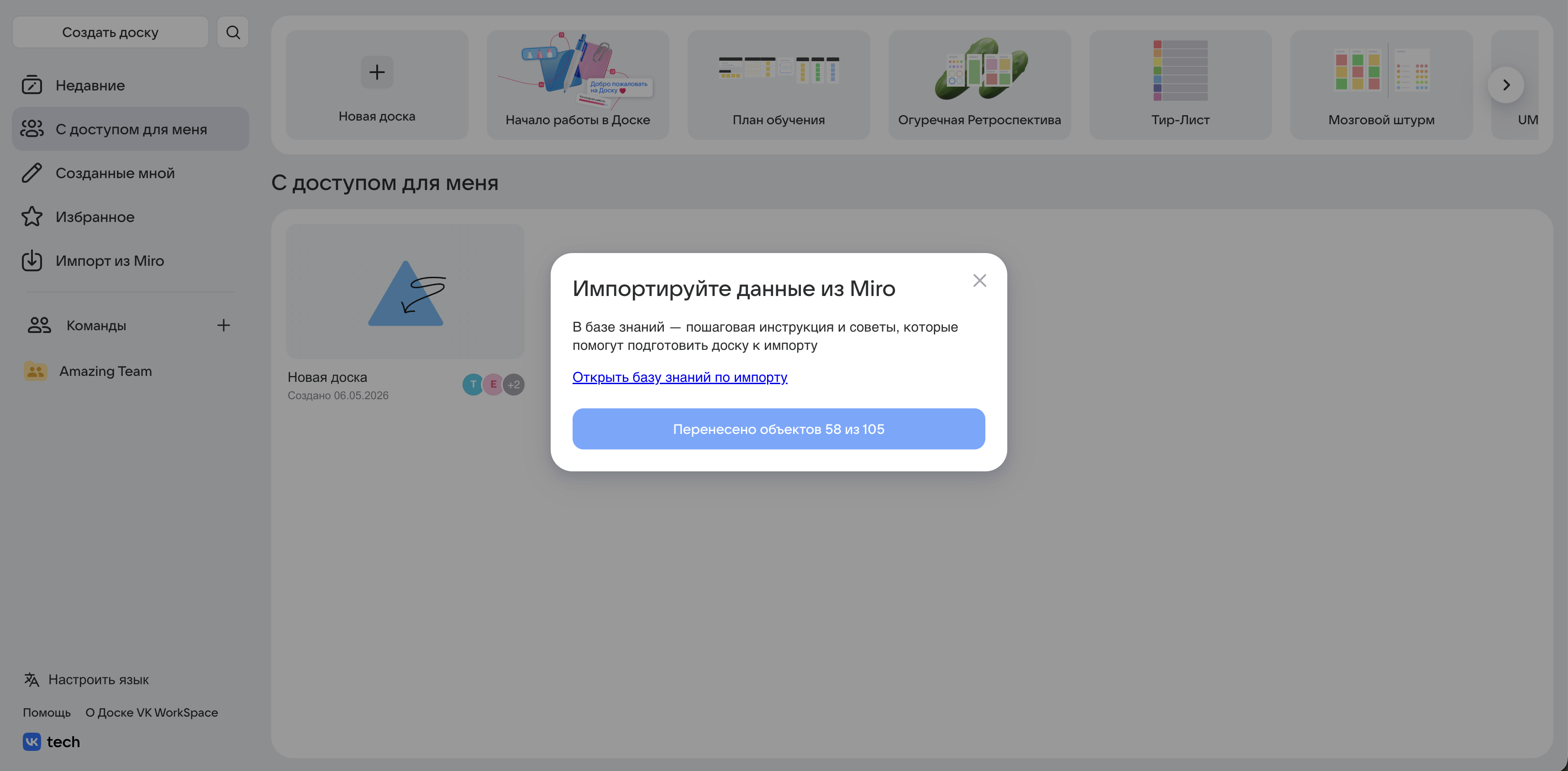This screenshot has height=771, width=1568.
Task: Open Импорт из Miro sidebar item
Action: click(130, 261)
